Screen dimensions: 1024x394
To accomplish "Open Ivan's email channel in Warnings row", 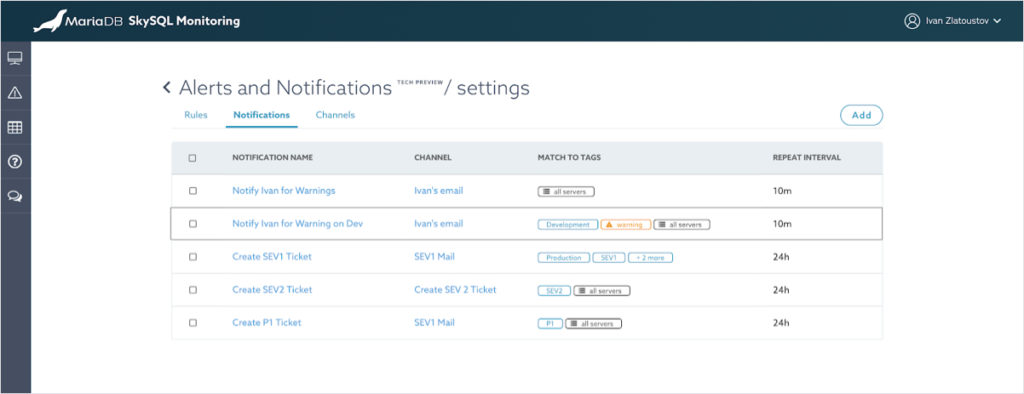I will [x=438, y=191].
